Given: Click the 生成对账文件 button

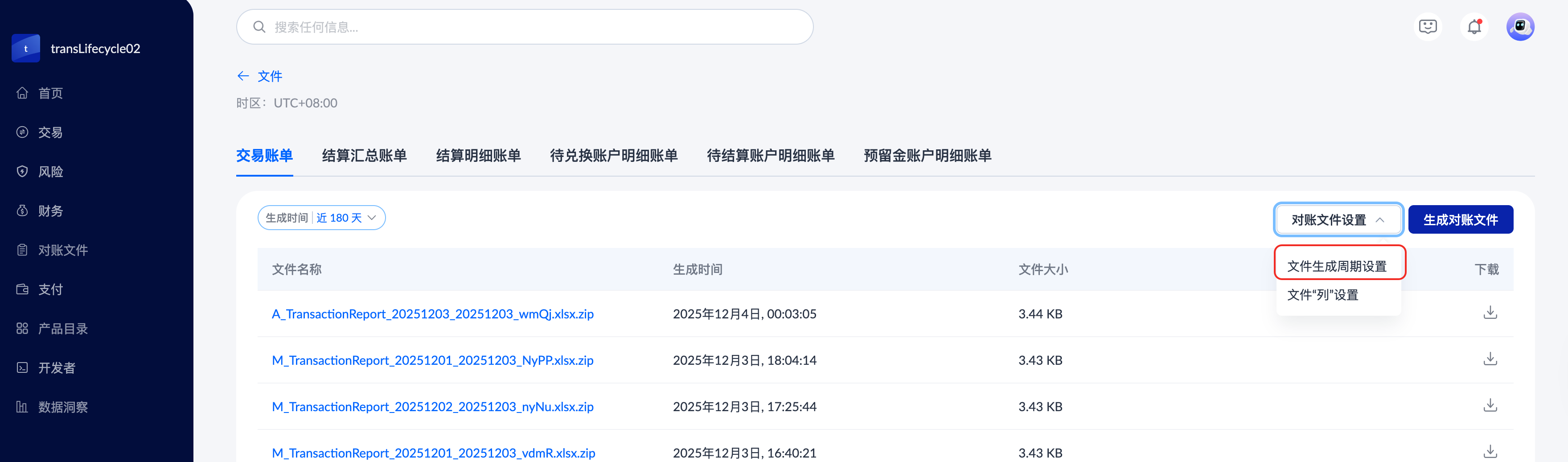Looking at the screenshot, I should click(1460, 220).
